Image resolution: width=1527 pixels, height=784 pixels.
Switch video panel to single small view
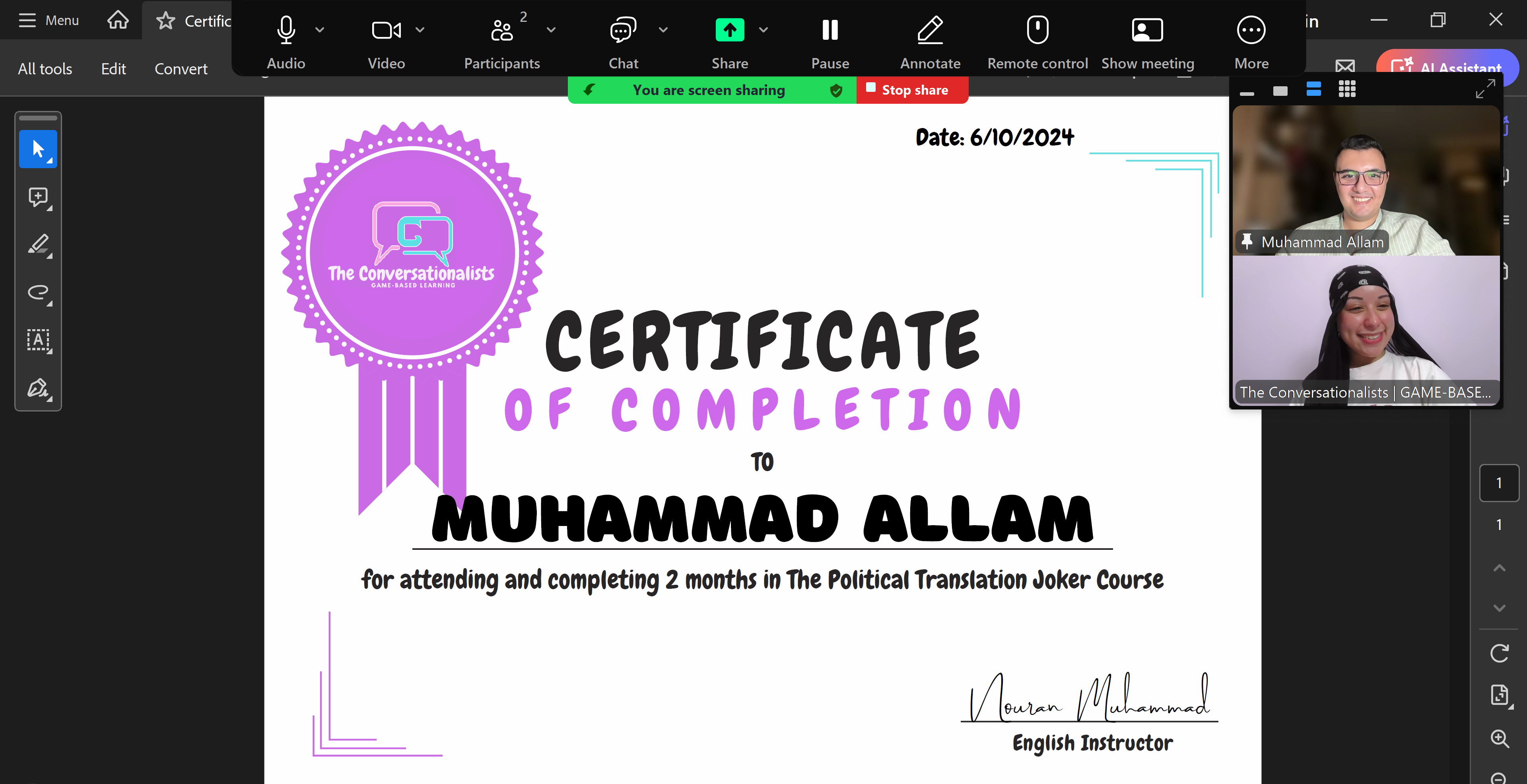point(1280,91)
